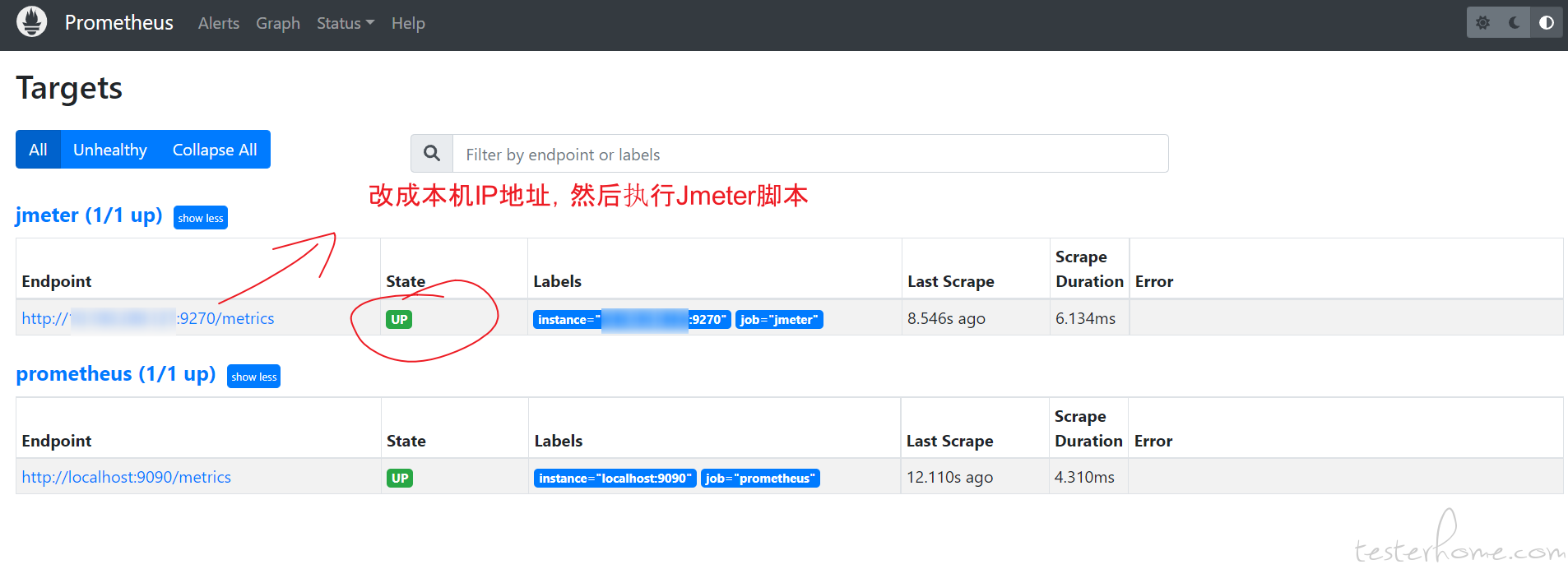Click the Error column header in jmeter table
The image size is (1568, 583).
1154,281
